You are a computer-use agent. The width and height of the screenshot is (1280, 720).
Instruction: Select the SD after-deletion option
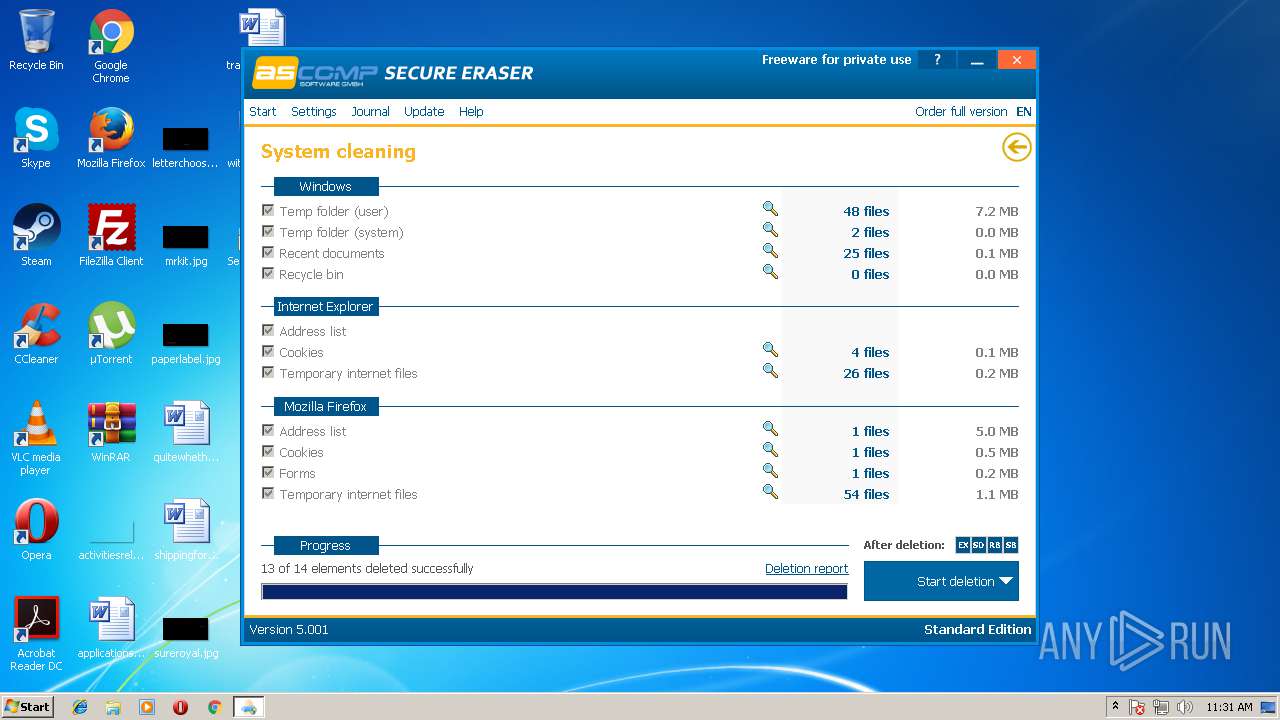pos(979,545)
